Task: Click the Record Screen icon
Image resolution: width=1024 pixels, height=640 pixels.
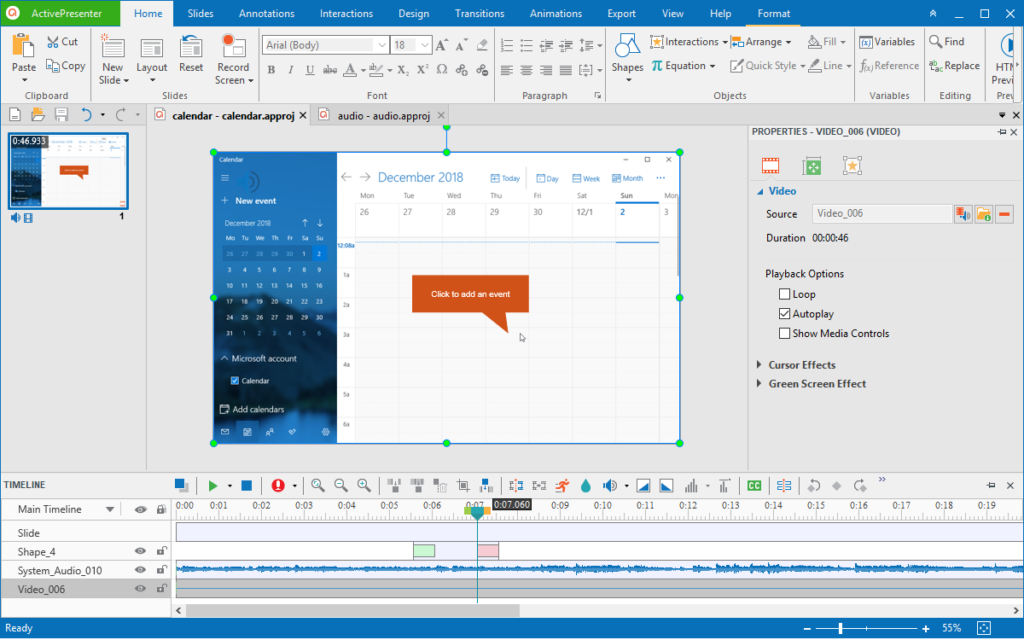Action: tap(232, 46)
